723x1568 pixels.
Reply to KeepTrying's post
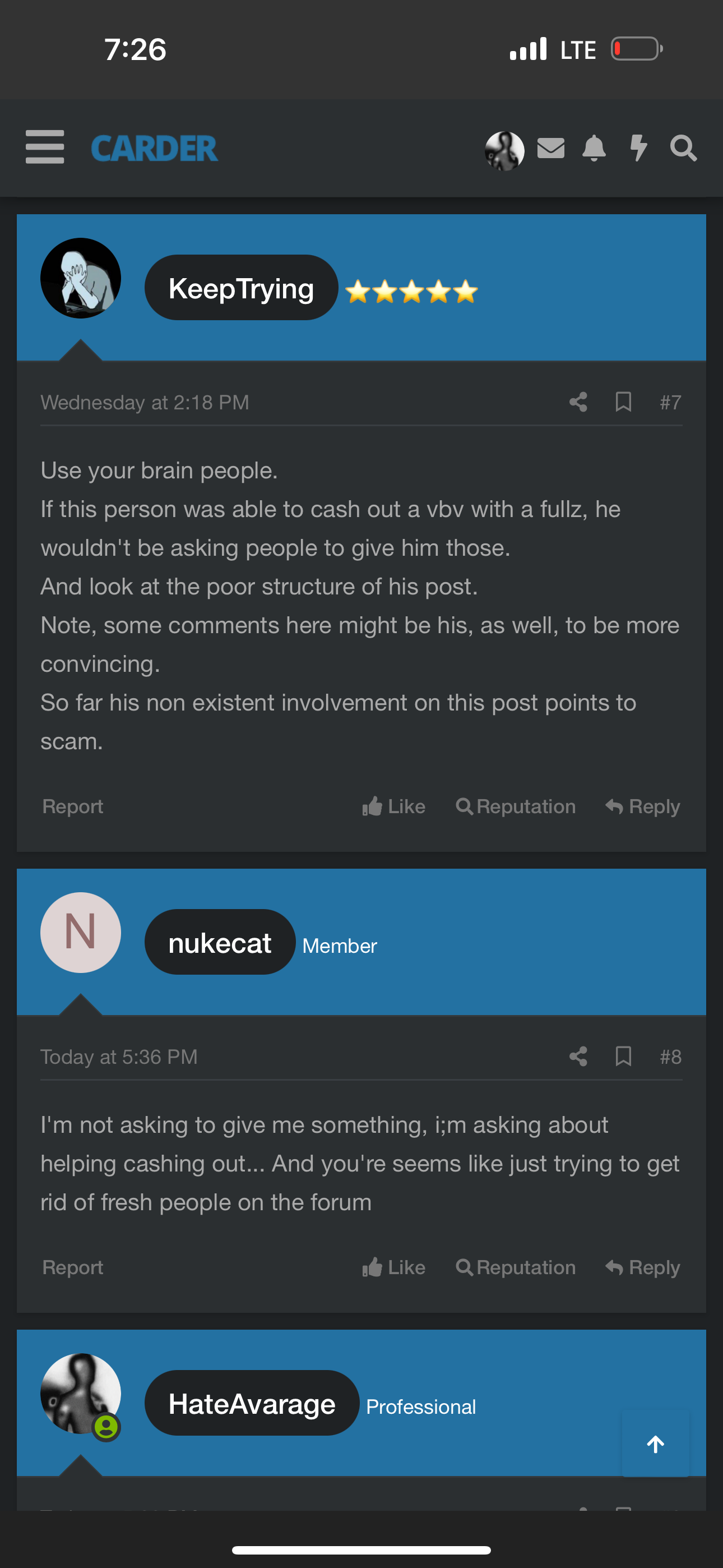(x=643, y=806)
